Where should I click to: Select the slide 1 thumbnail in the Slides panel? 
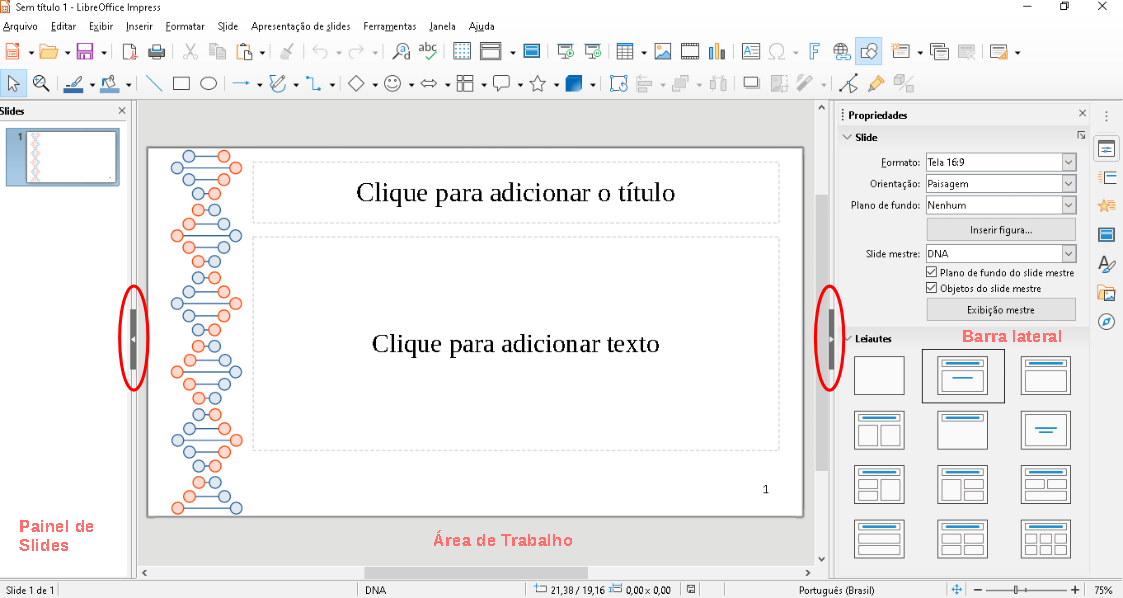64,157
